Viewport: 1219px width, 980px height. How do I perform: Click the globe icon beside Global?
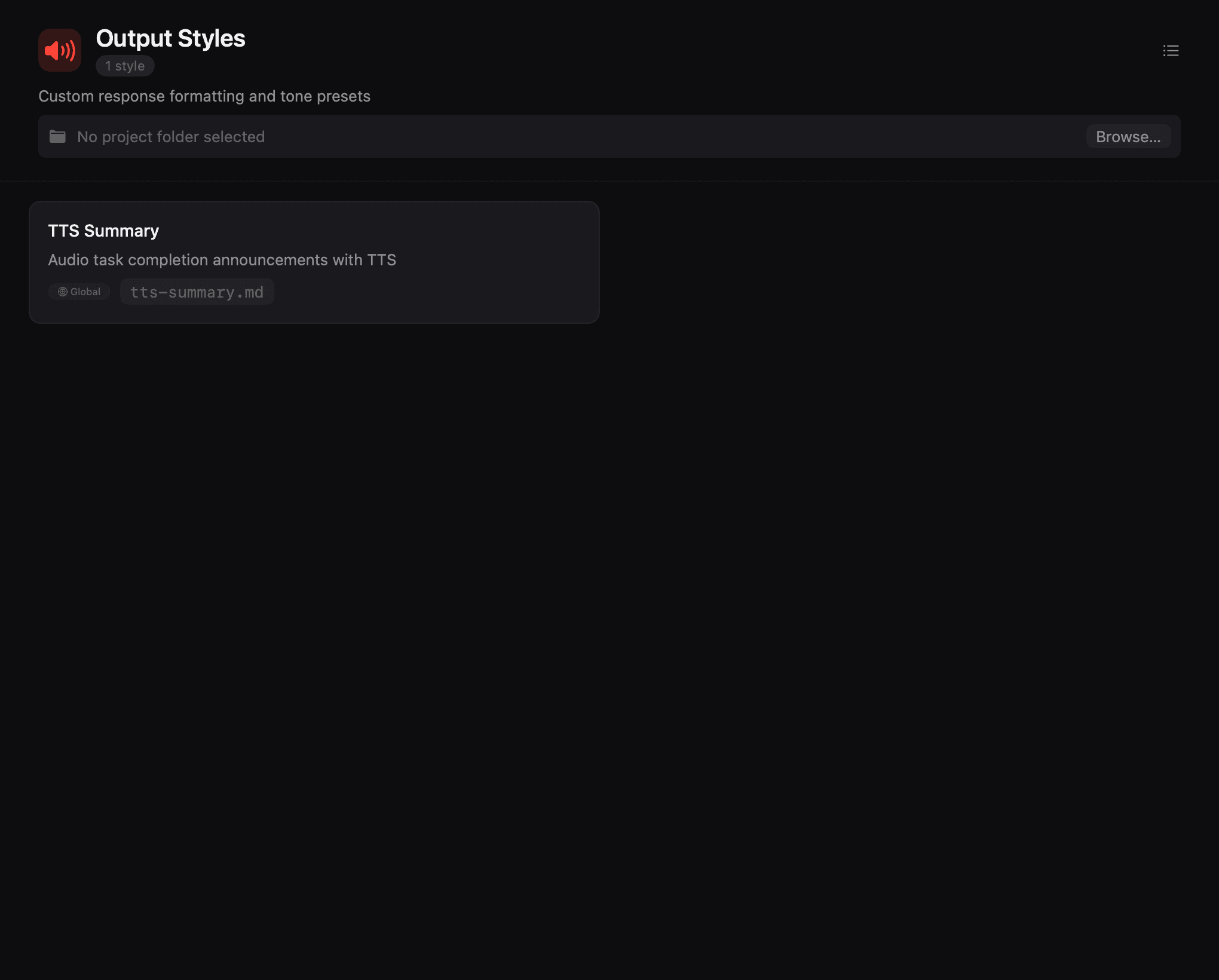[62, 292]
